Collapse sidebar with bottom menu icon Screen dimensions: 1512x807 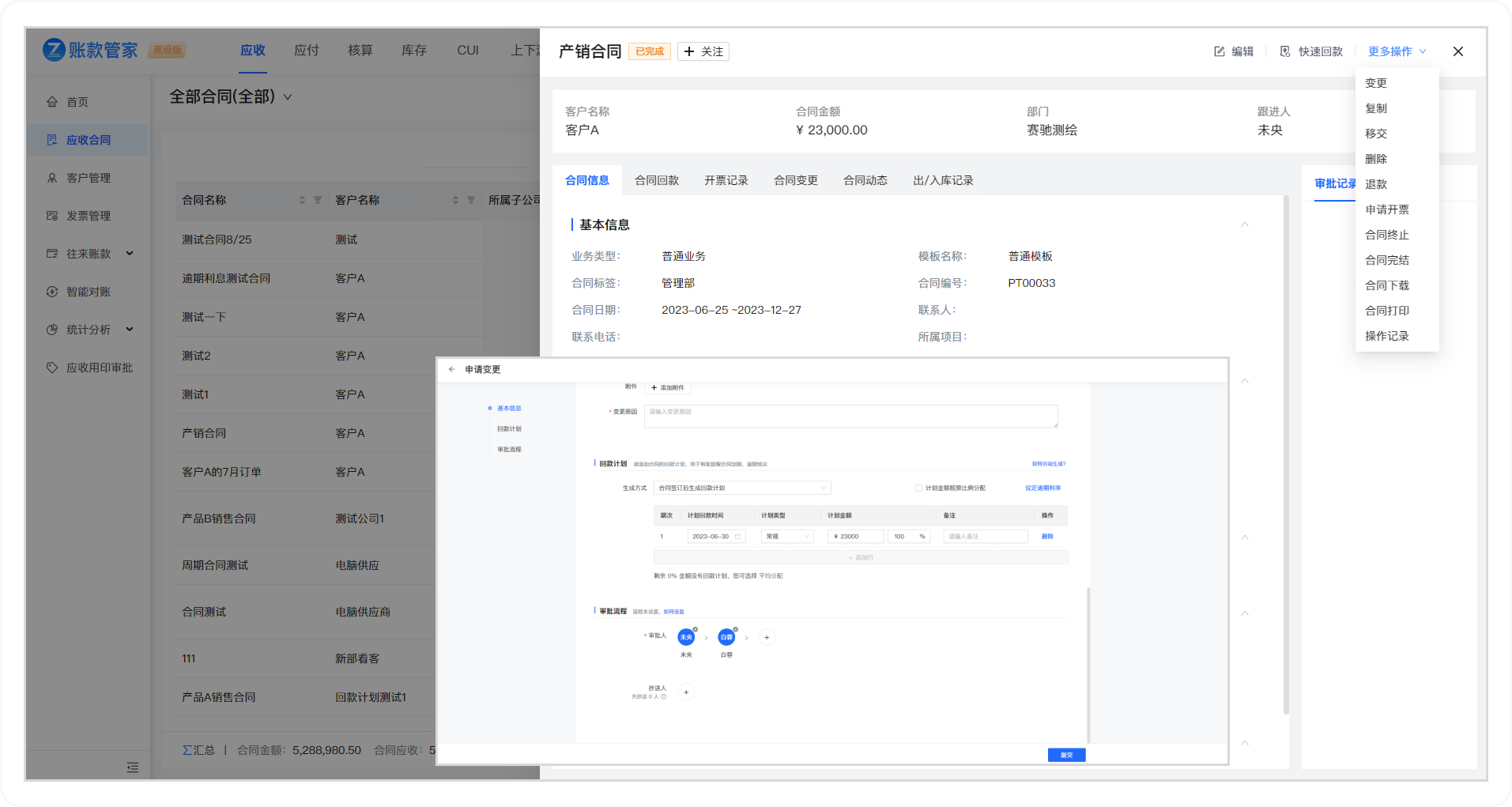point(133,767)
